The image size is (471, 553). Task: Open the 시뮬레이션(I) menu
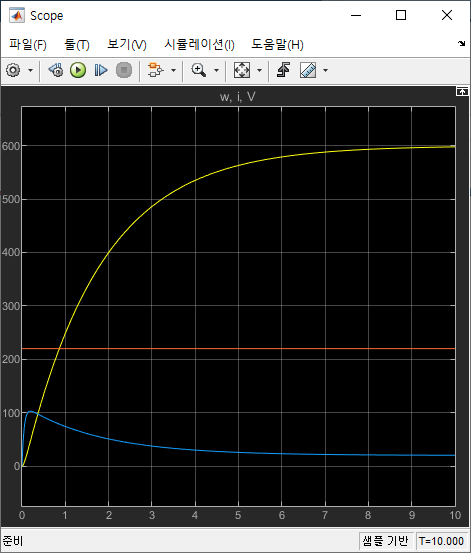coord(199,45)
